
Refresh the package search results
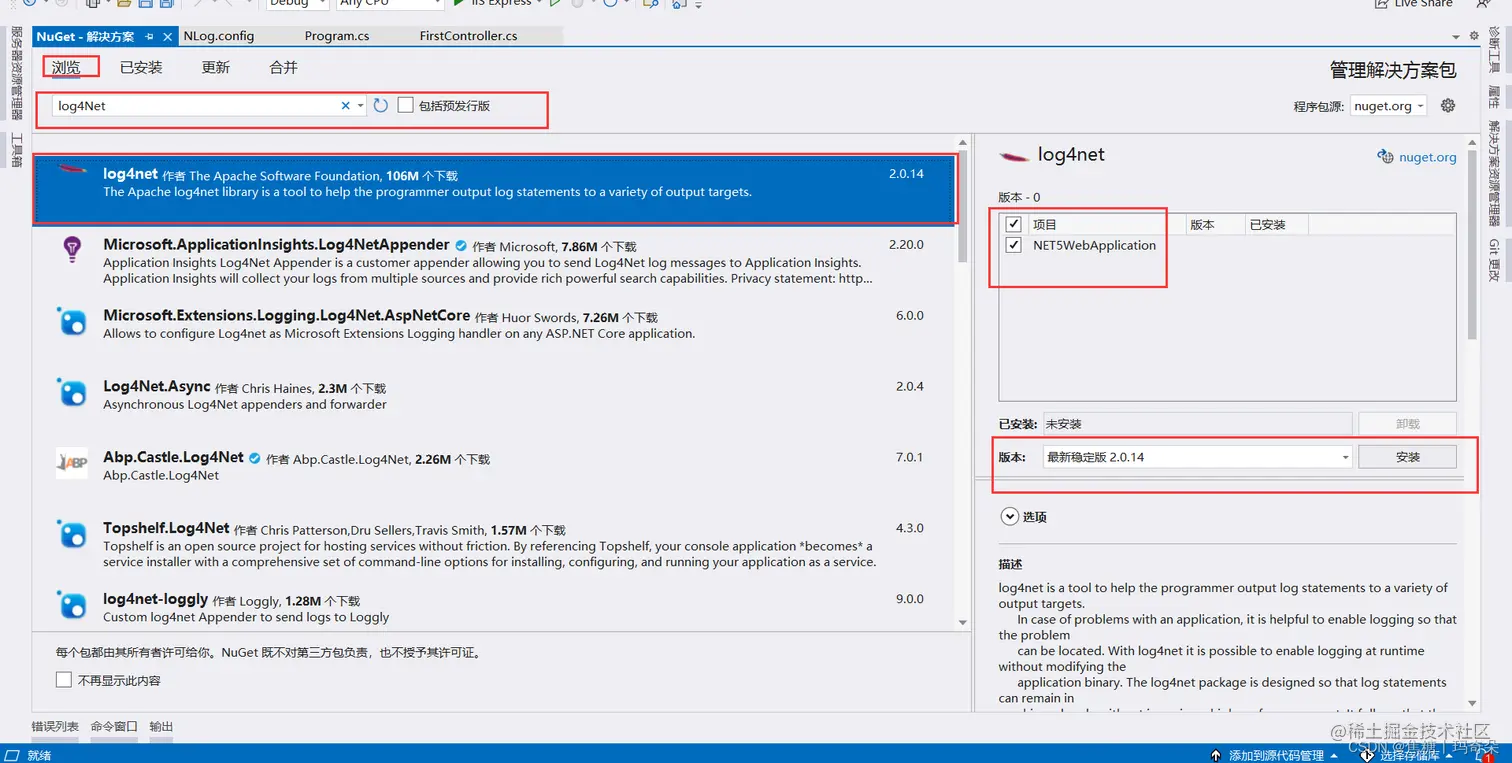[380, 105]
